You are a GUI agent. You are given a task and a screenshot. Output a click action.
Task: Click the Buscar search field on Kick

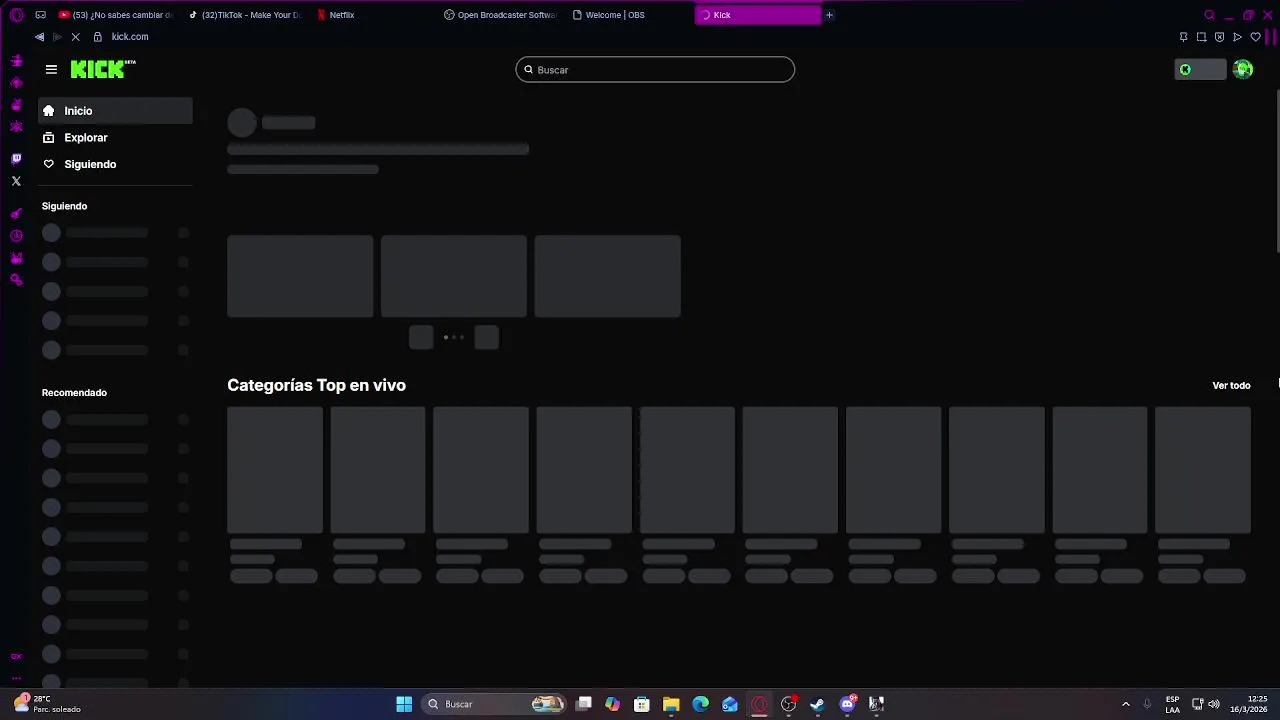point(655,70)
